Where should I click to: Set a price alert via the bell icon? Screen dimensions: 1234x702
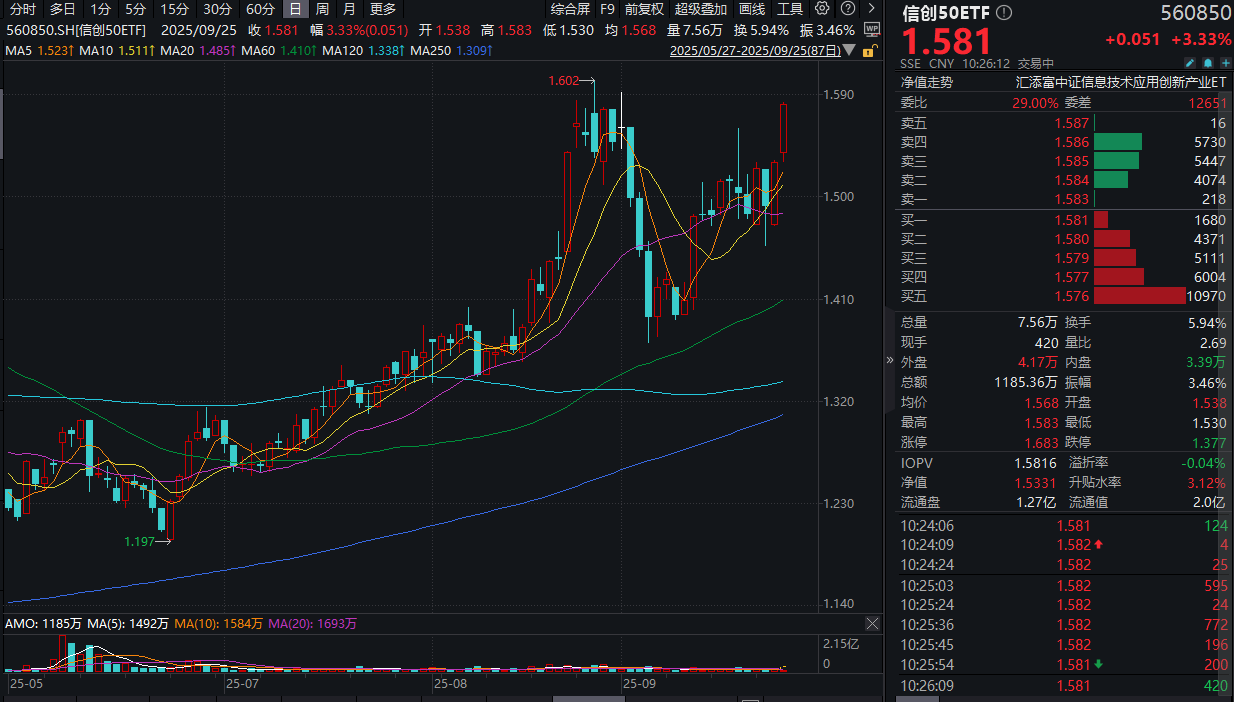click(x=1208, y=61)
